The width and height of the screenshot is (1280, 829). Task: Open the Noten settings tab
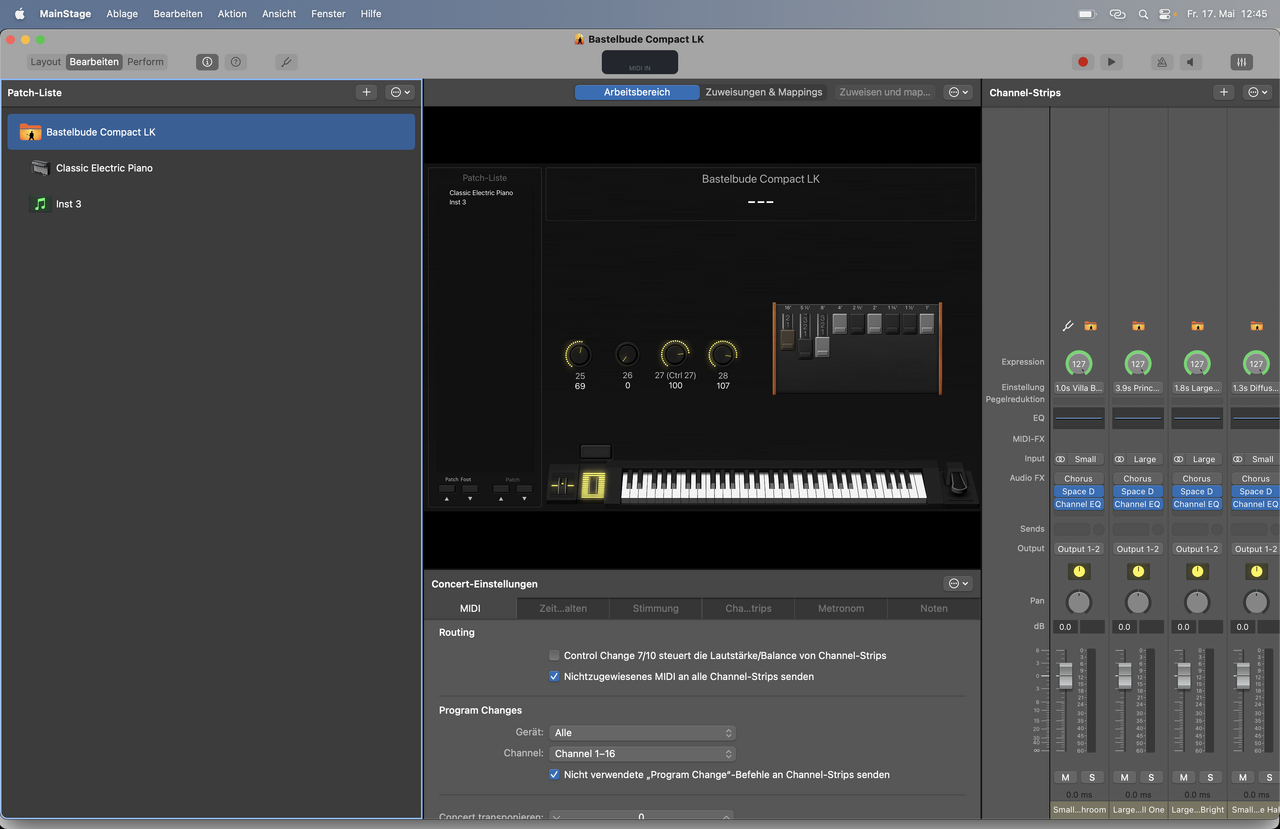(x=934, y=608)
